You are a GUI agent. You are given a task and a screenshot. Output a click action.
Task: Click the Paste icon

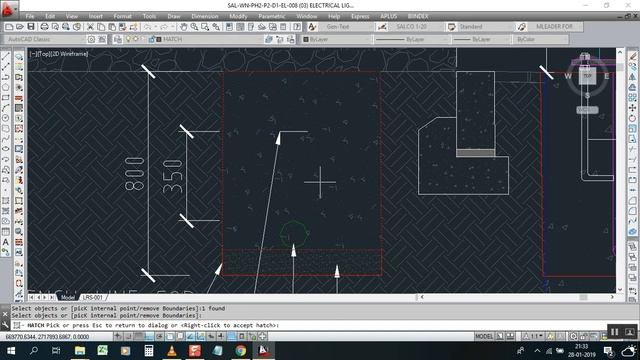point(111,27)
